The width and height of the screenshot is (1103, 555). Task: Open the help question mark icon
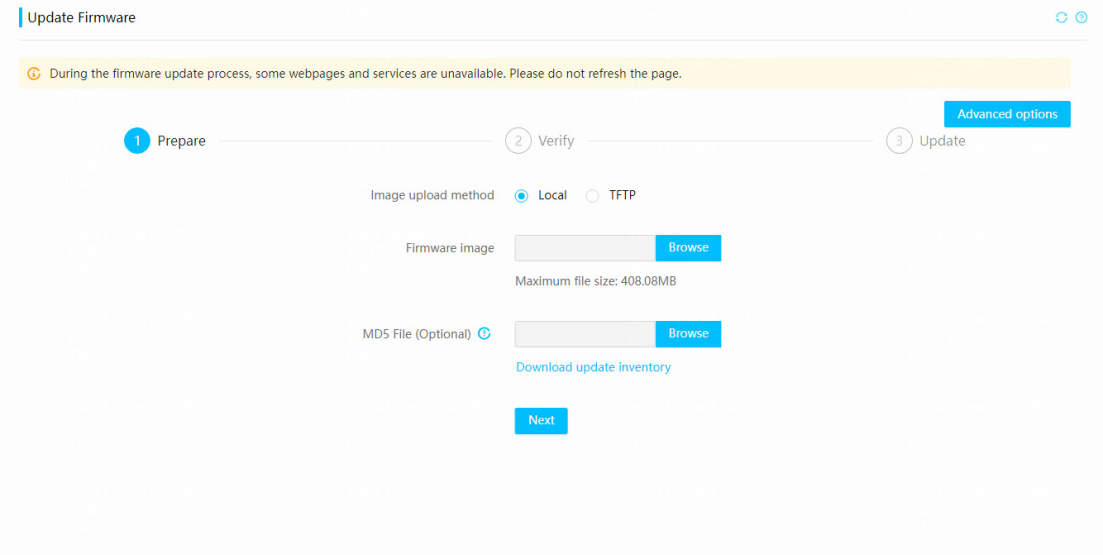click(x=1082, y=18)
